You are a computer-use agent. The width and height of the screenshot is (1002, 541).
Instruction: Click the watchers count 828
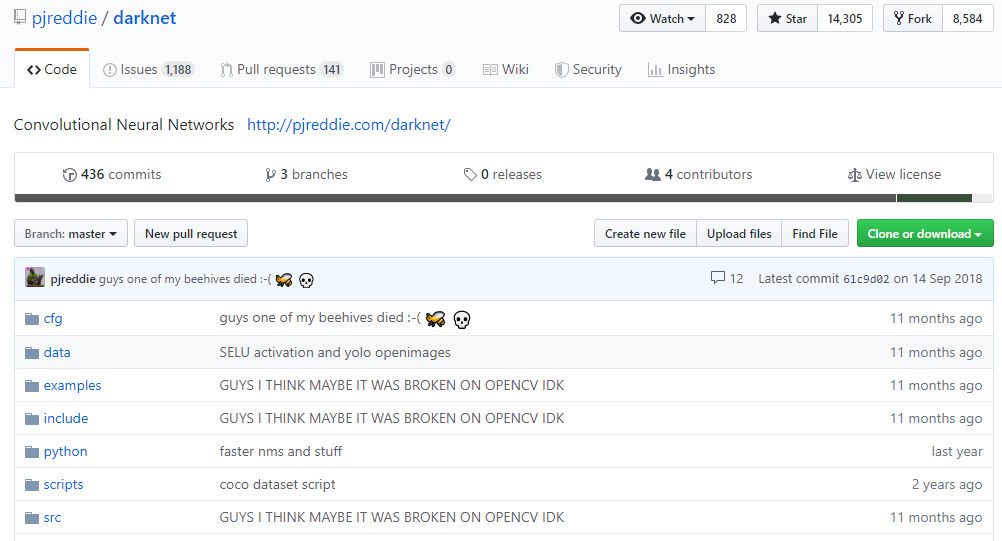[726, 19]
